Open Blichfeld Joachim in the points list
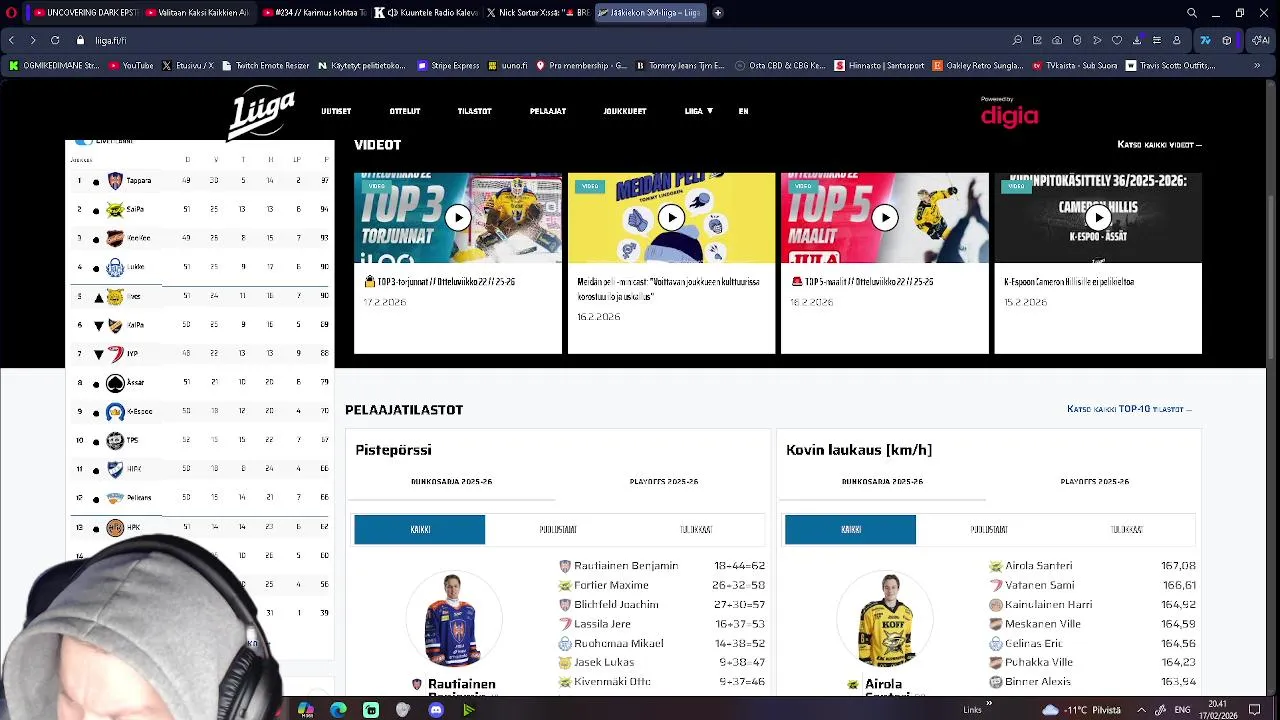Image resolution: width=1280 pixels, height=720 pixels. pos(616,604)
